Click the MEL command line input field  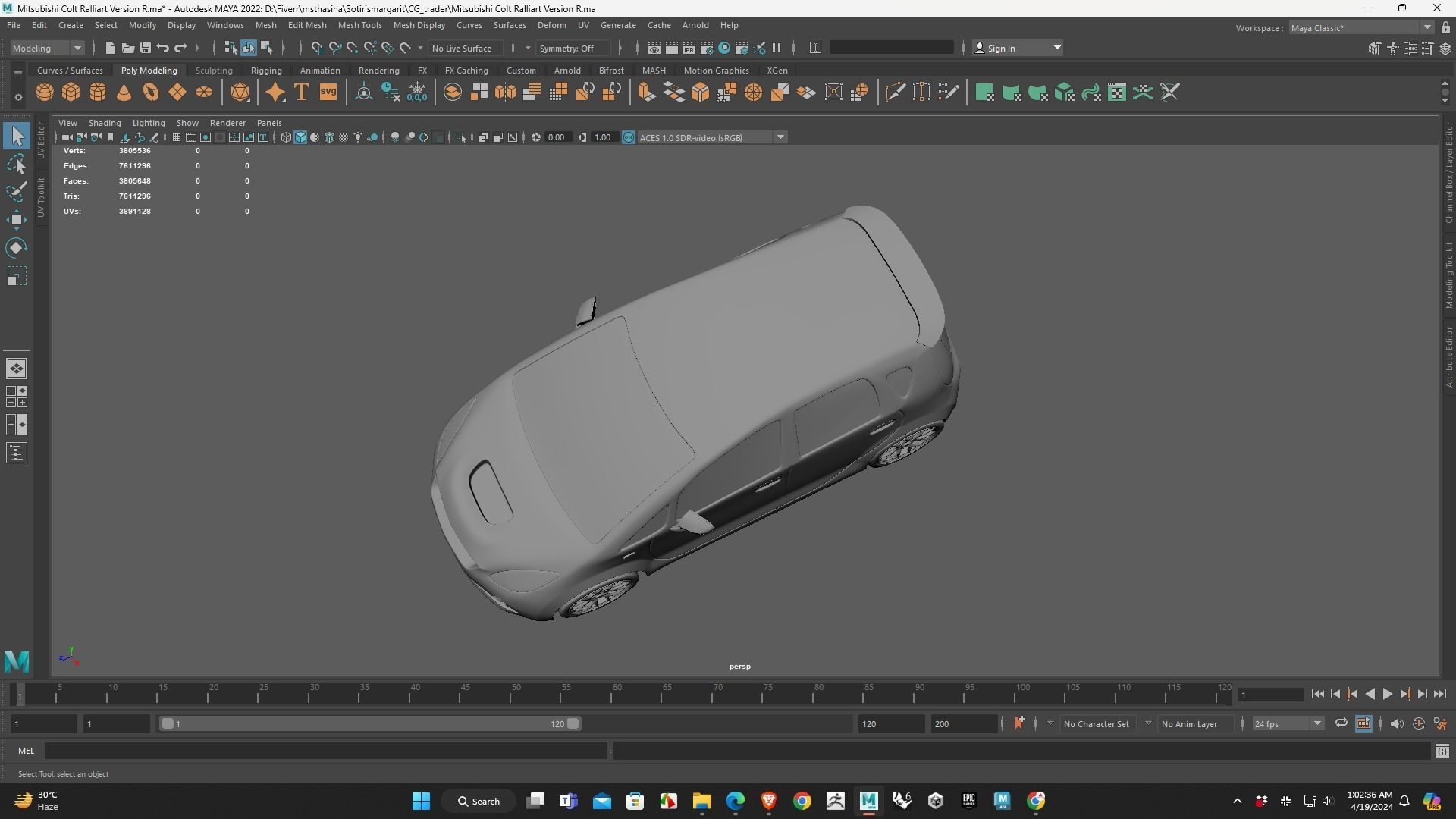coord(326,751)
